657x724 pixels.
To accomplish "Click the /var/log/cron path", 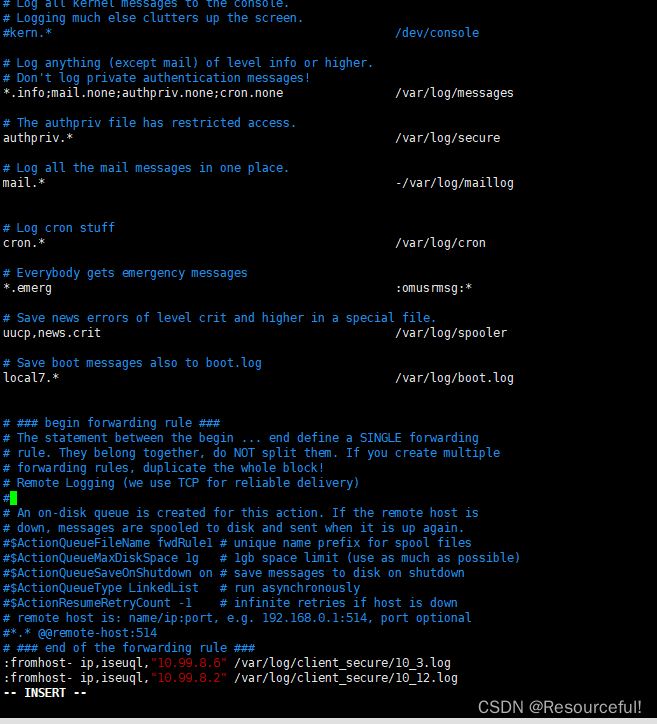I will (x=440, y=243).
